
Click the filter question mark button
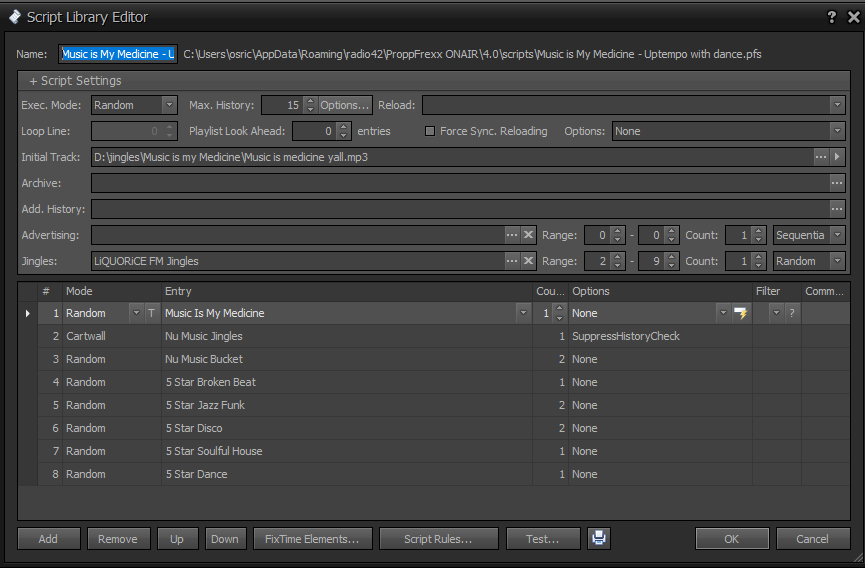(x=791, y=313)
